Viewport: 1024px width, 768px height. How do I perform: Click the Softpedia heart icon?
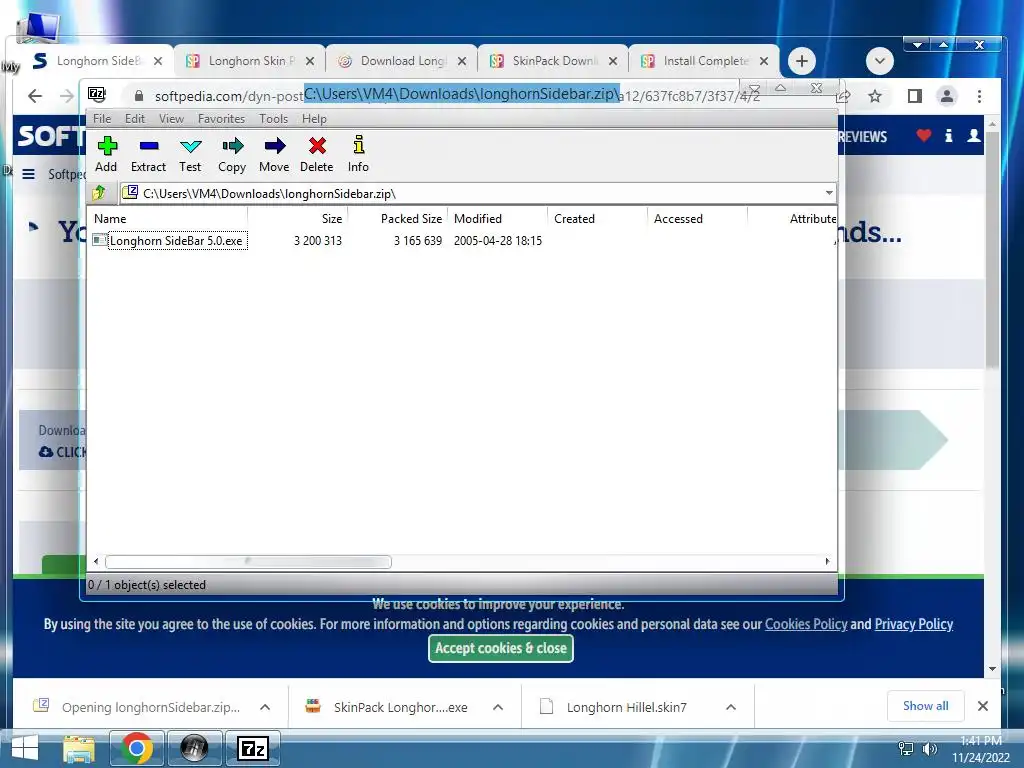pyautogui.click(x=923, y=135)
